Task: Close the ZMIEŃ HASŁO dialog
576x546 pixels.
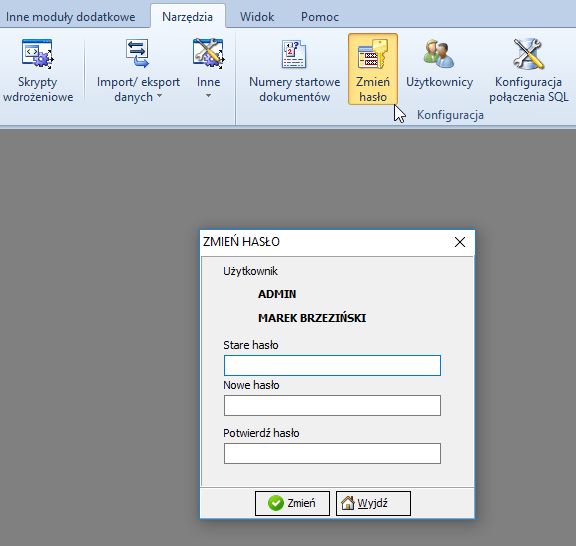Action: (460, 242)
